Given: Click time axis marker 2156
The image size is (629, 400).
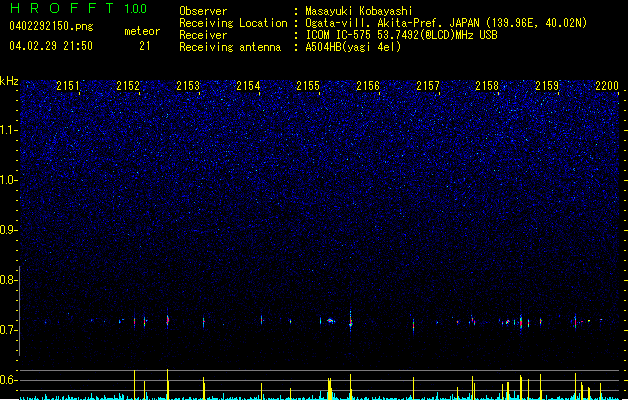Looking at the screenshot, I should pos(368,86).
